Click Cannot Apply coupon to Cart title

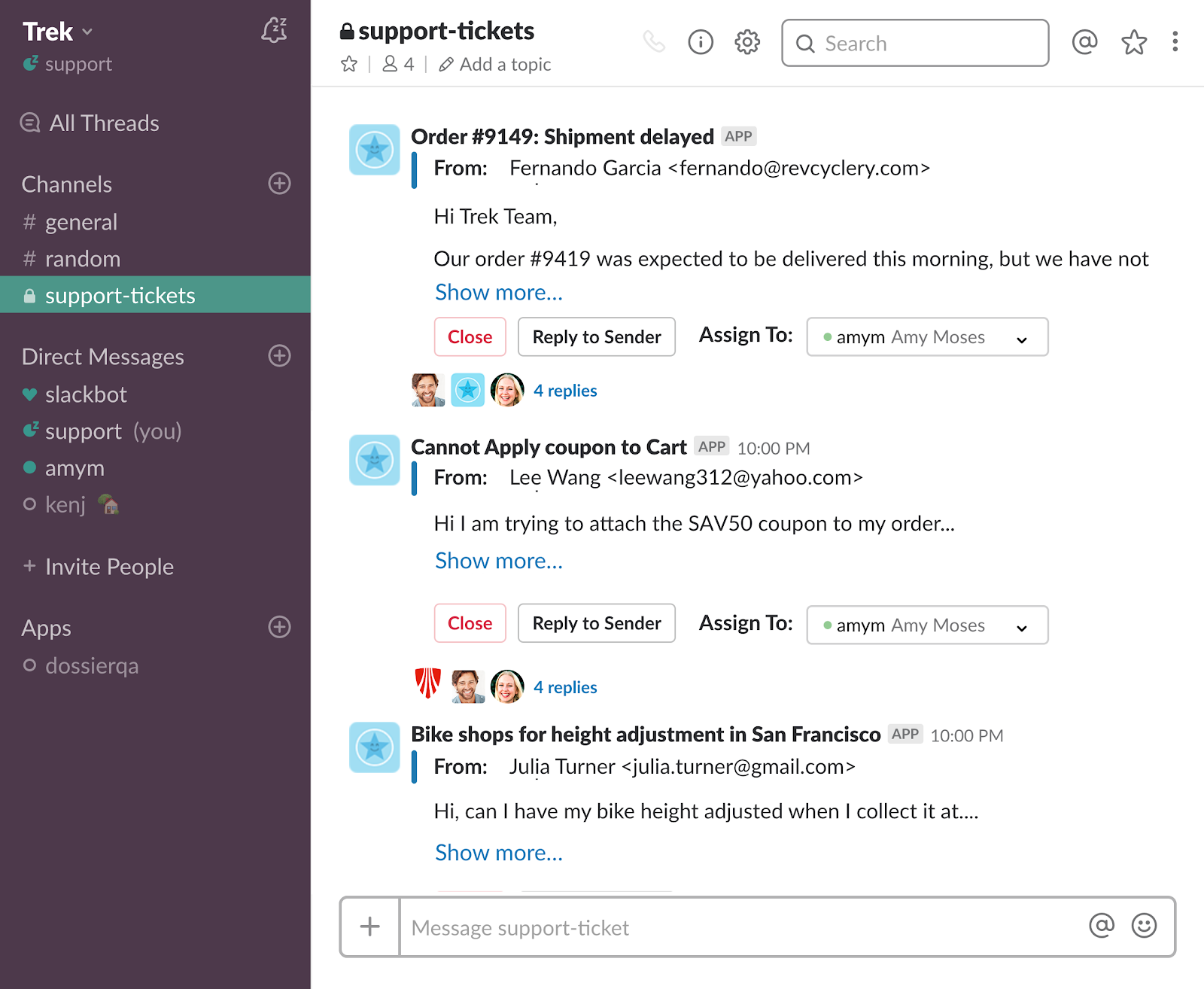[549, 447]
